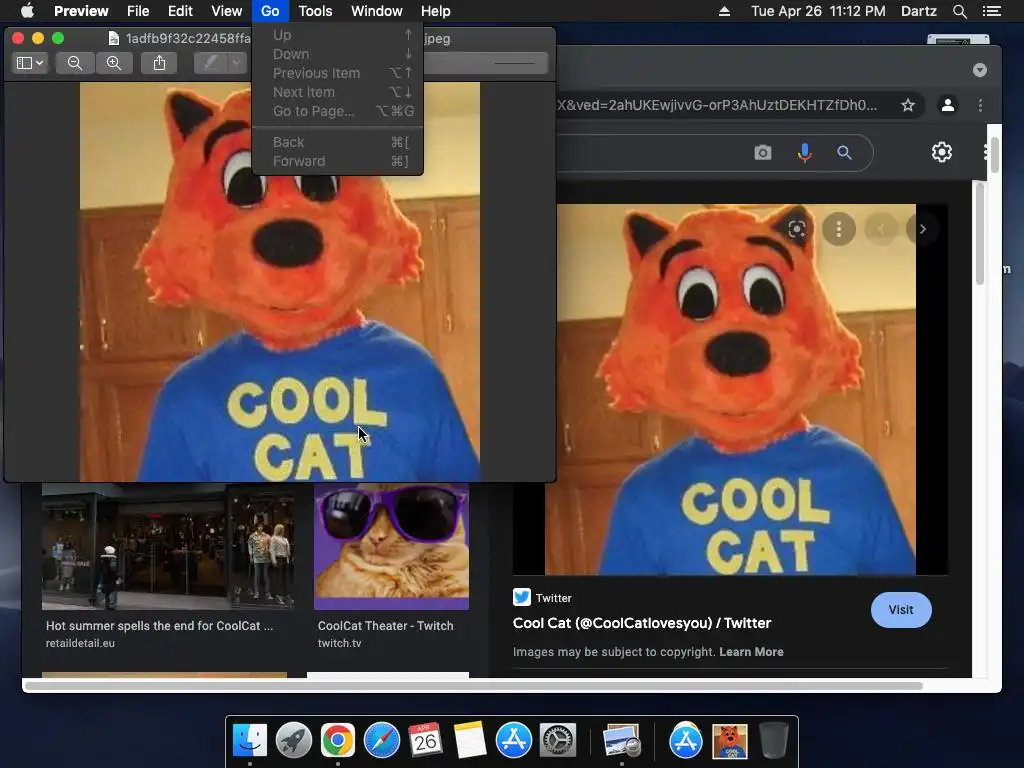This screenshot has width=1024, height=768.
Task: Click Chrome tab search dropdown arrow
Action: (x=980, y=70)
